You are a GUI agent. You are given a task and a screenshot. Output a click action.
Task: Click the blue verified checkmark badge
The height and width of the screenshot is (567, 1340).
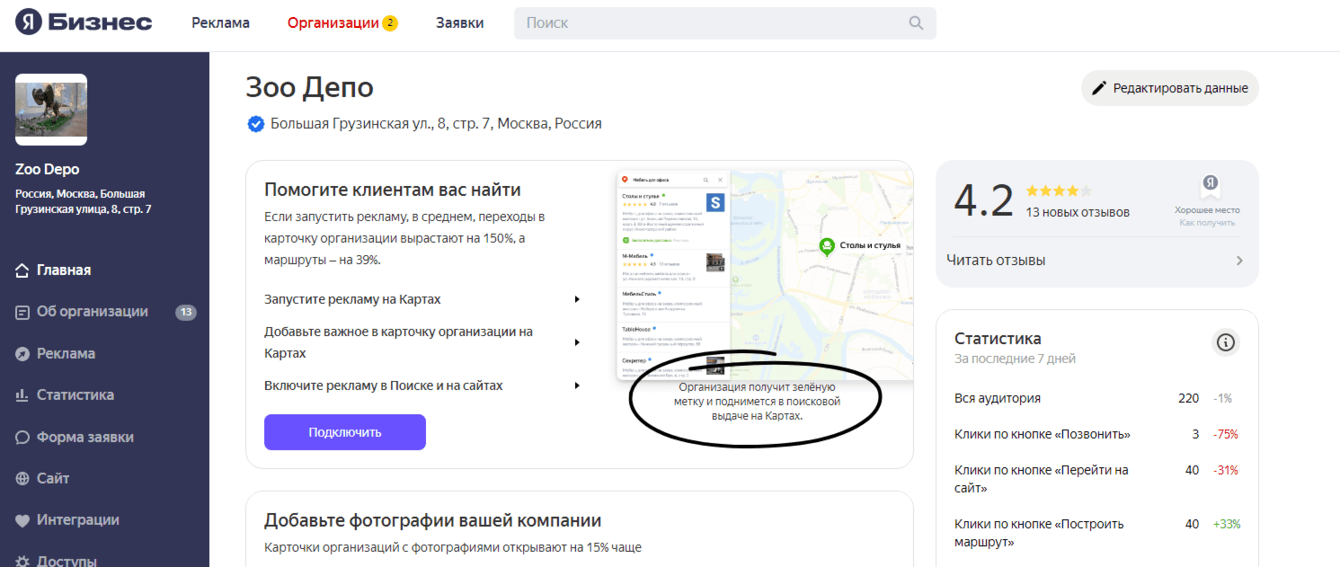coord(256,124)
